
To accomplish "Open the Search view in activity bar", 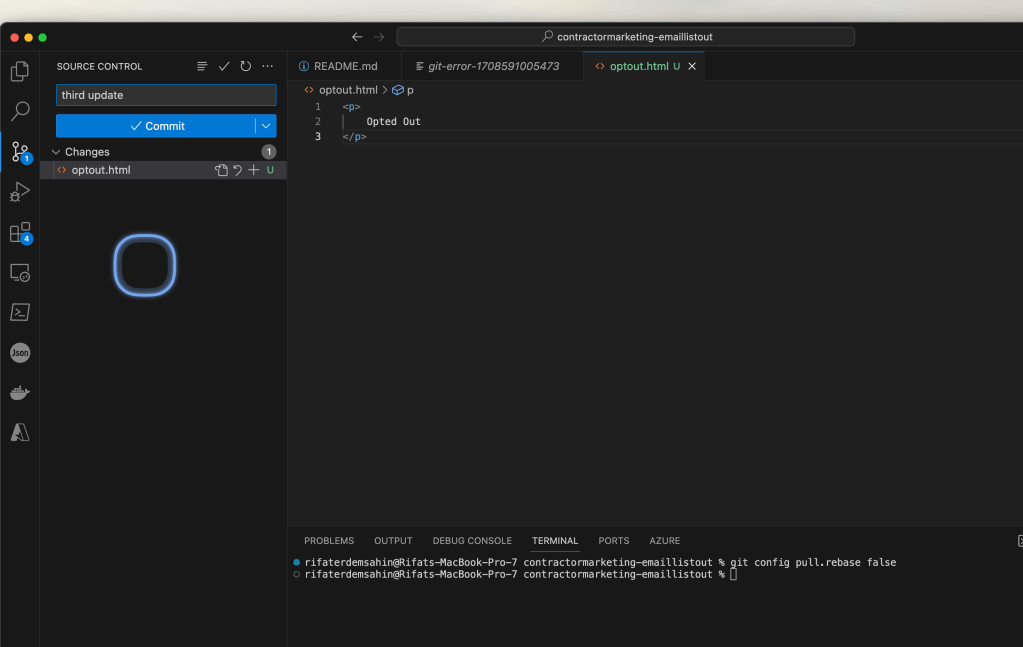I will (20, 111).
